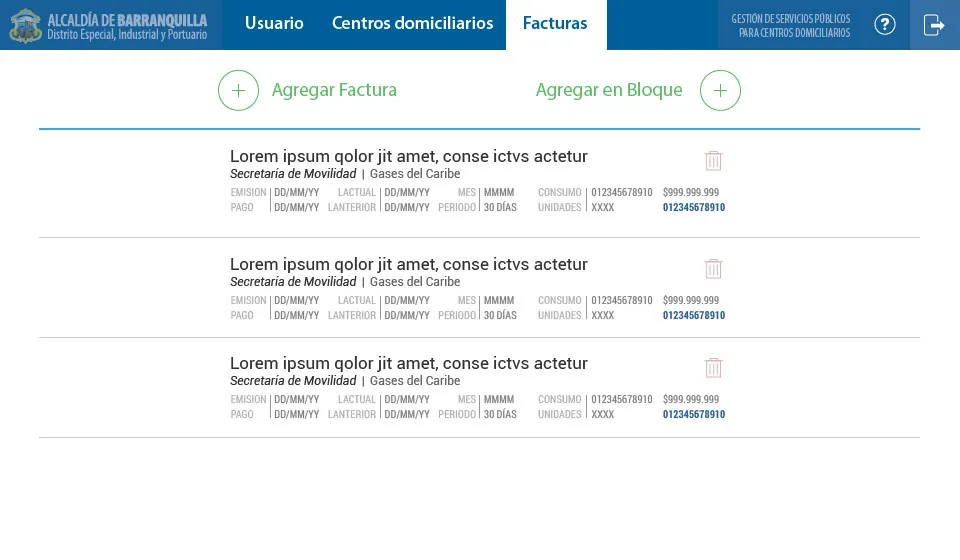960x560 pixels.
Task: Click $999.999.999 amount in second invoice
Action: (x=691, y=301)
